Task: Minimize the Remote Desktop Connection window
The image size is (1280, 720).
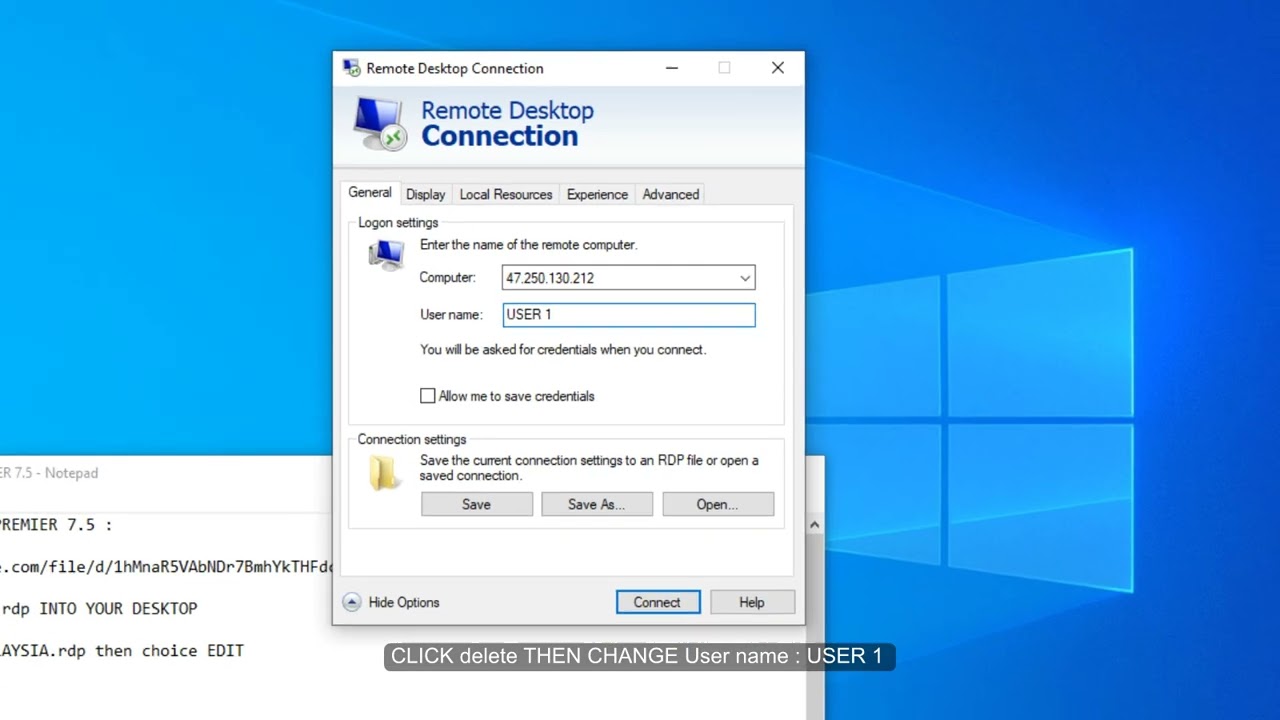Action: point(672,68)
